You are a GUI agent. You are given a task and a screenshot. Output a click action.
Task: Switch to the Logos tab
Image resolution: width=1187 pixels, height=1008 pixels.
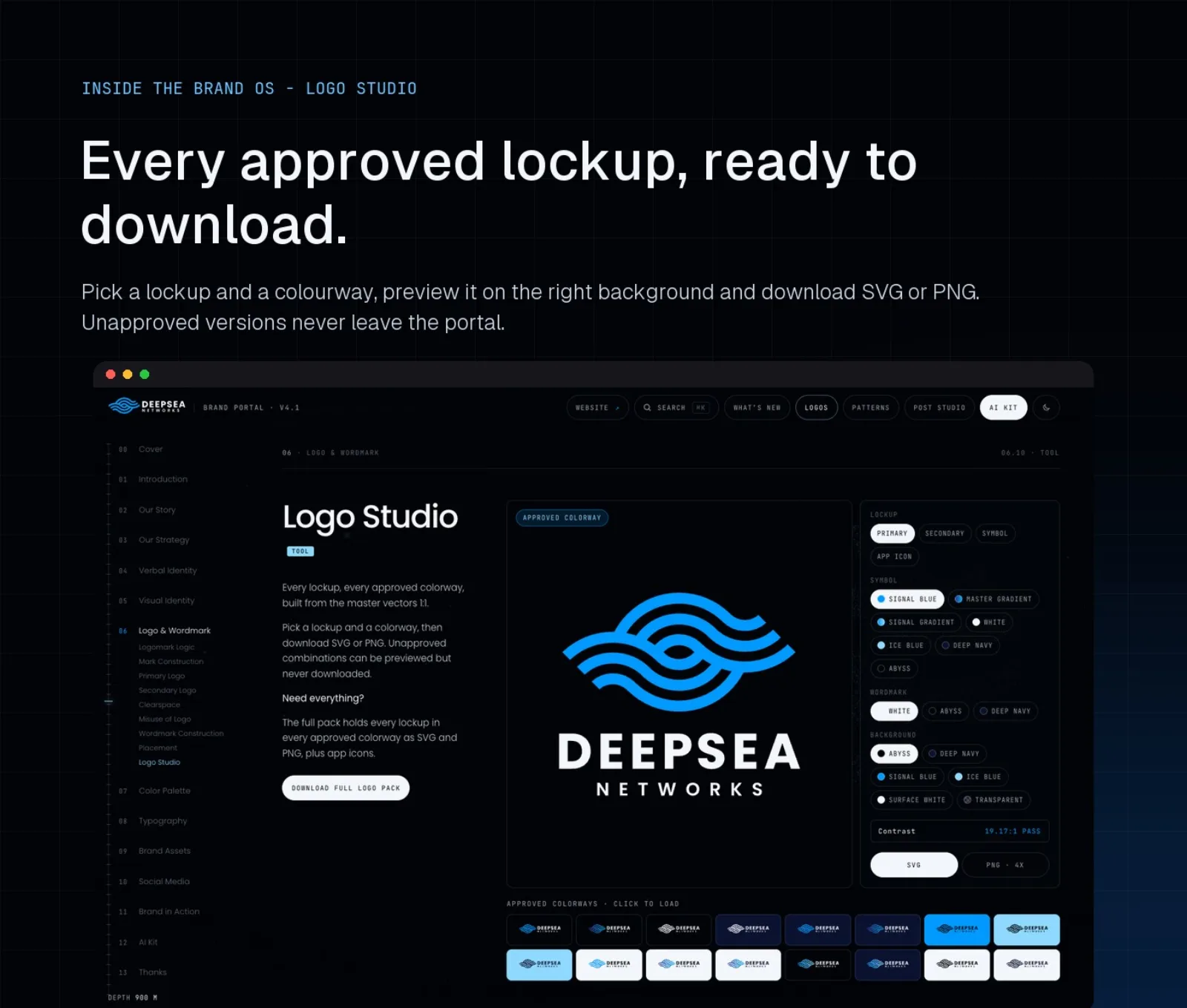(816, 407)
